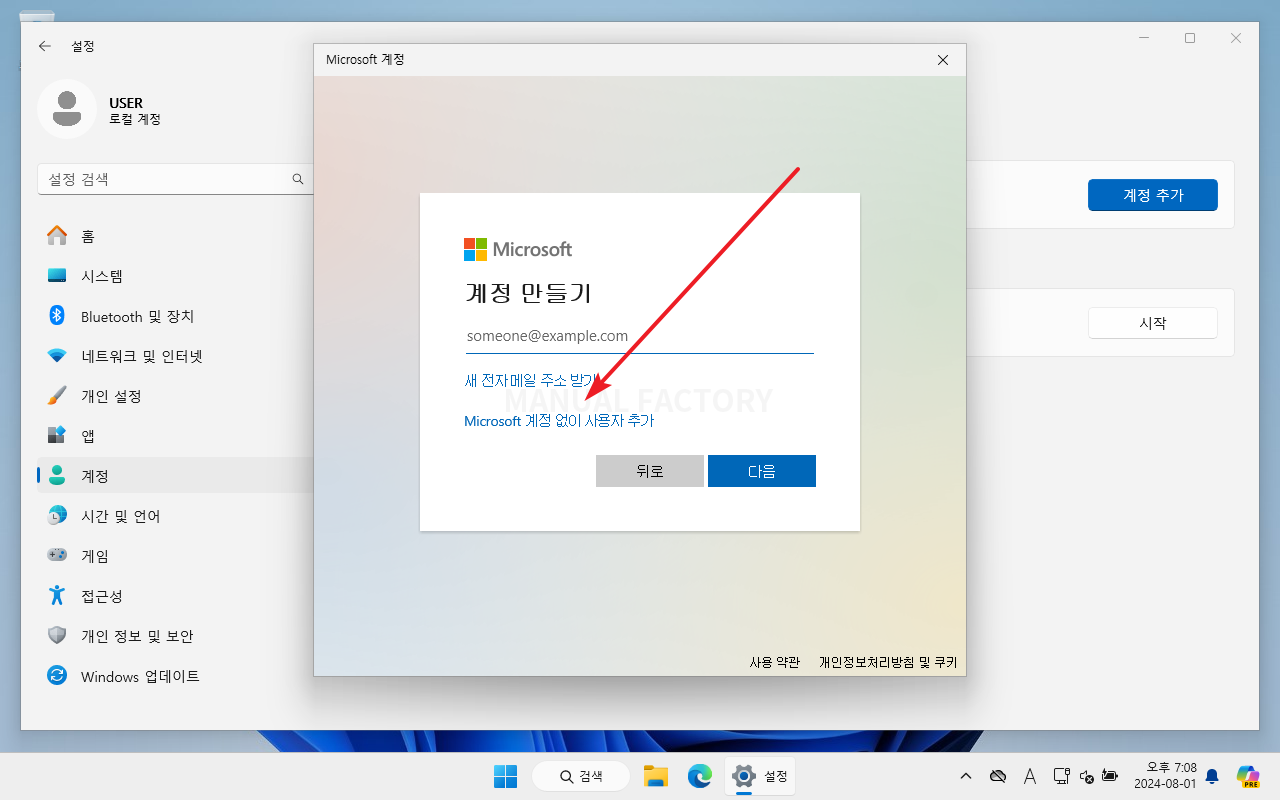Open File Explorer from the taskbar

(x=655, y=776)
